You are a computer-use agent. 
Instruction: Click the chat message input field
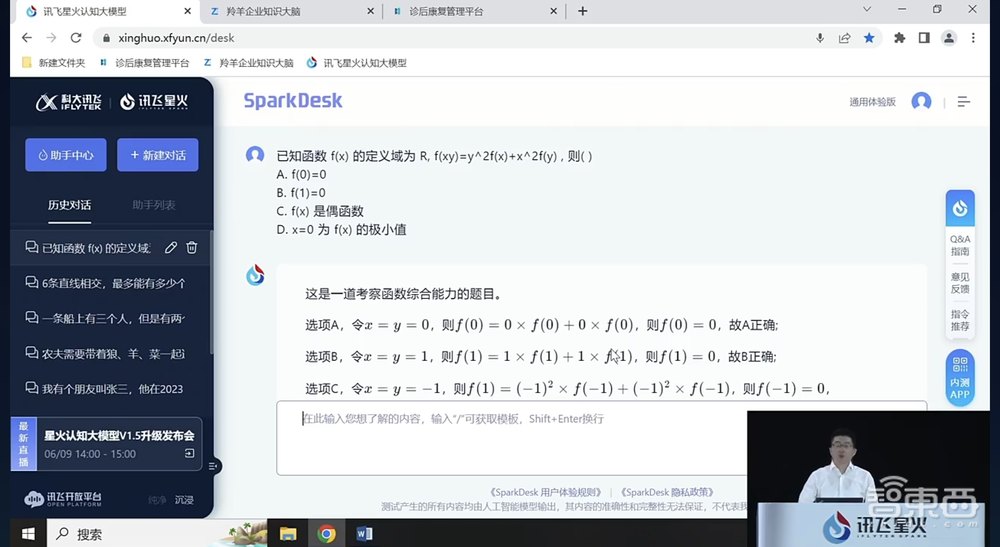pyautogui.click(x=600, y=420)
